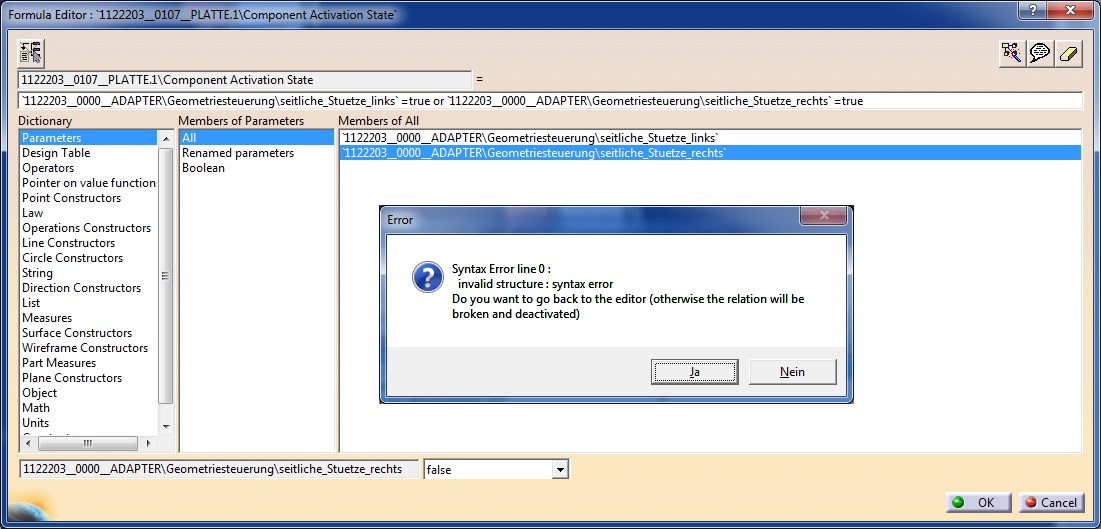The image size is (1101, 529).
Task: Click the formula expression input field
Action: point(550,101)
